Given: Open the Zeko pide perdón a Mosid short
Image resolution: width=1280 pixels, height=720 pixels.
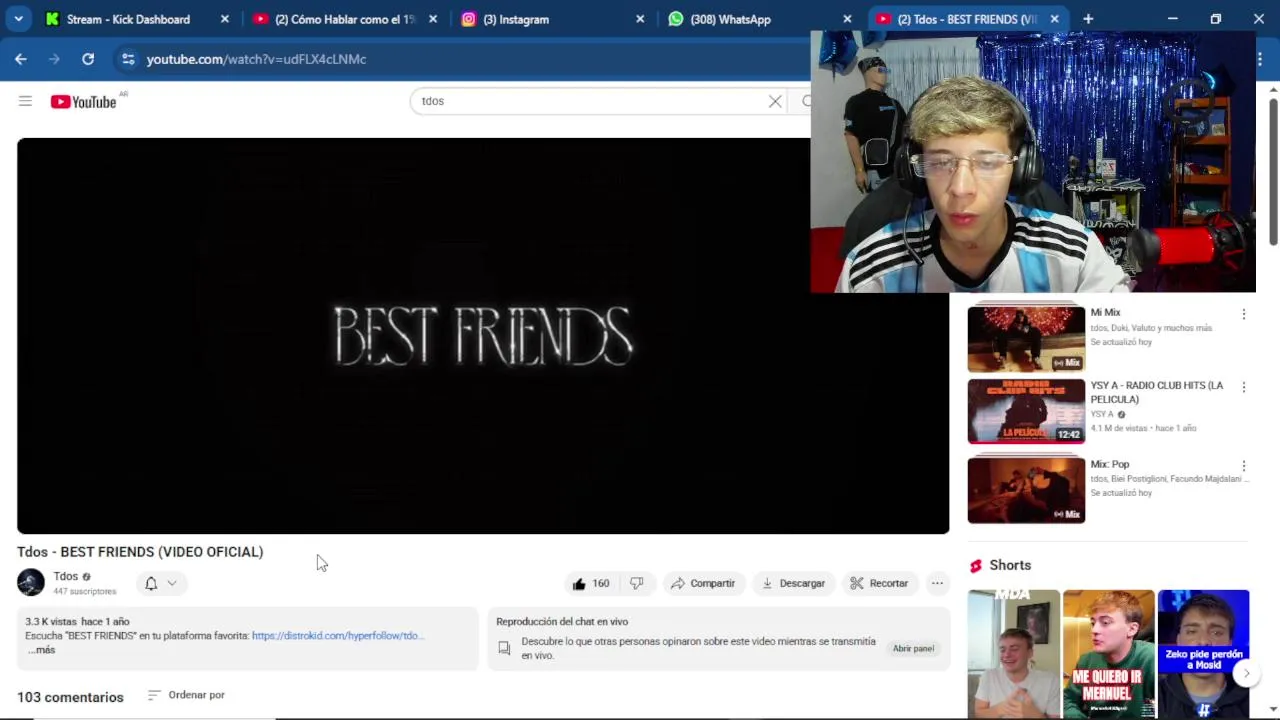Looking at the screenshot, I should tap(1203, 654).
